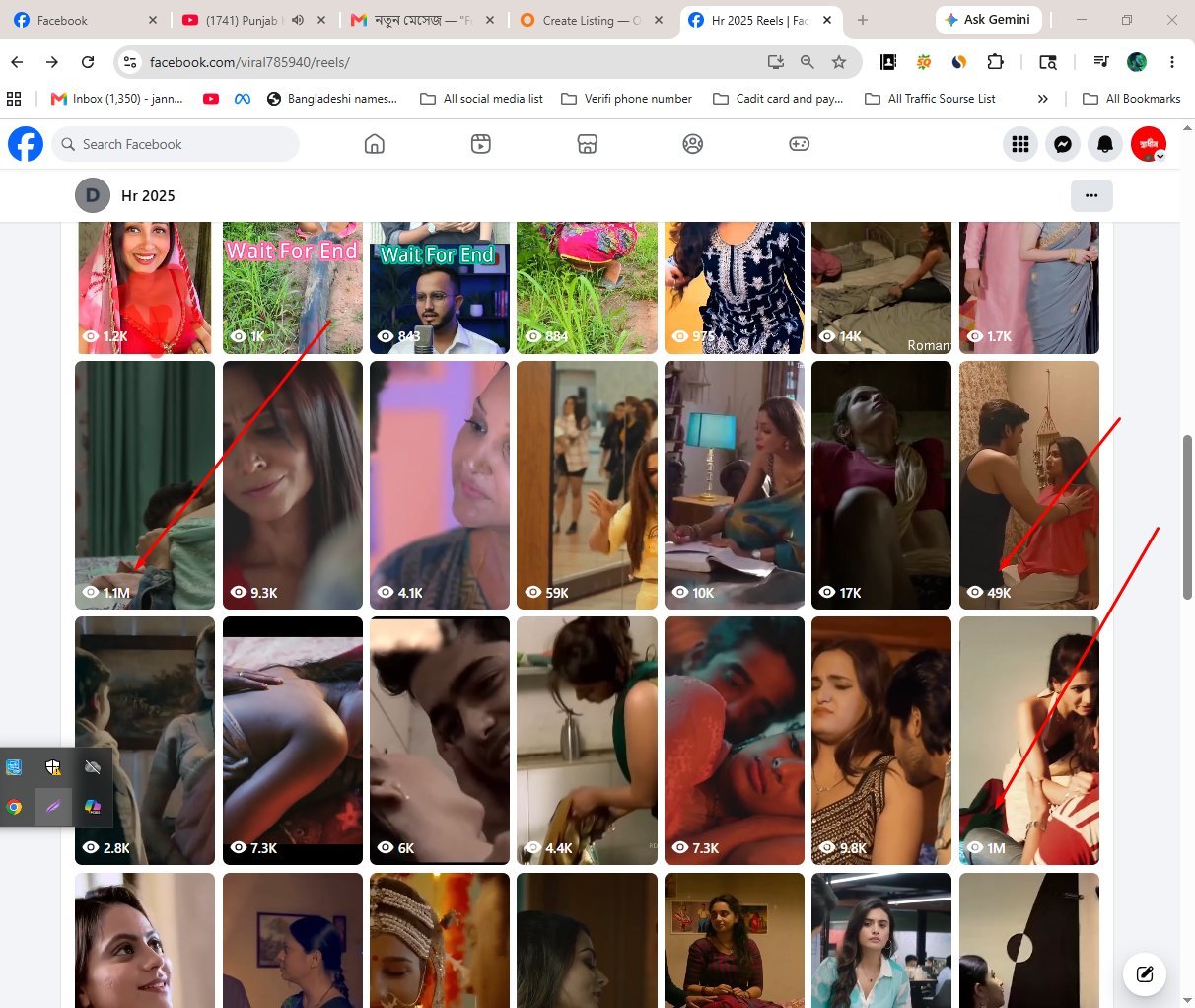Open the Chrome profile avatar
Image resolution: width=1195 pixels, height=1008 pixels.
pyautogui.click(x=1137, y=62)
